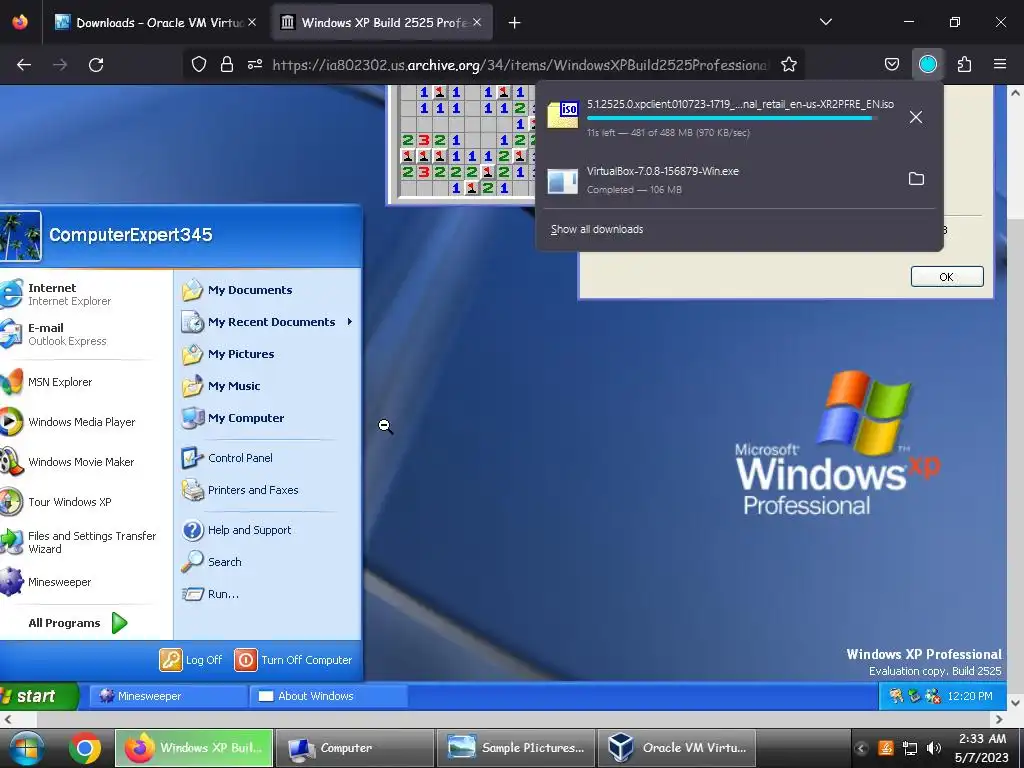Viewport: 1024px width, 768px height.
Task: Toggle the downloads panel toolbar icon
Action: pyautogui.click(x=927, y=64)
